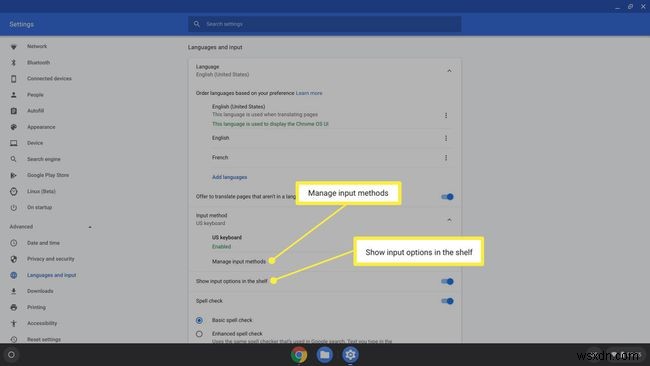Open Accessibility in the sidebar
The width and height of the screenshot is (650, 366).
click(x=42, y=323)
